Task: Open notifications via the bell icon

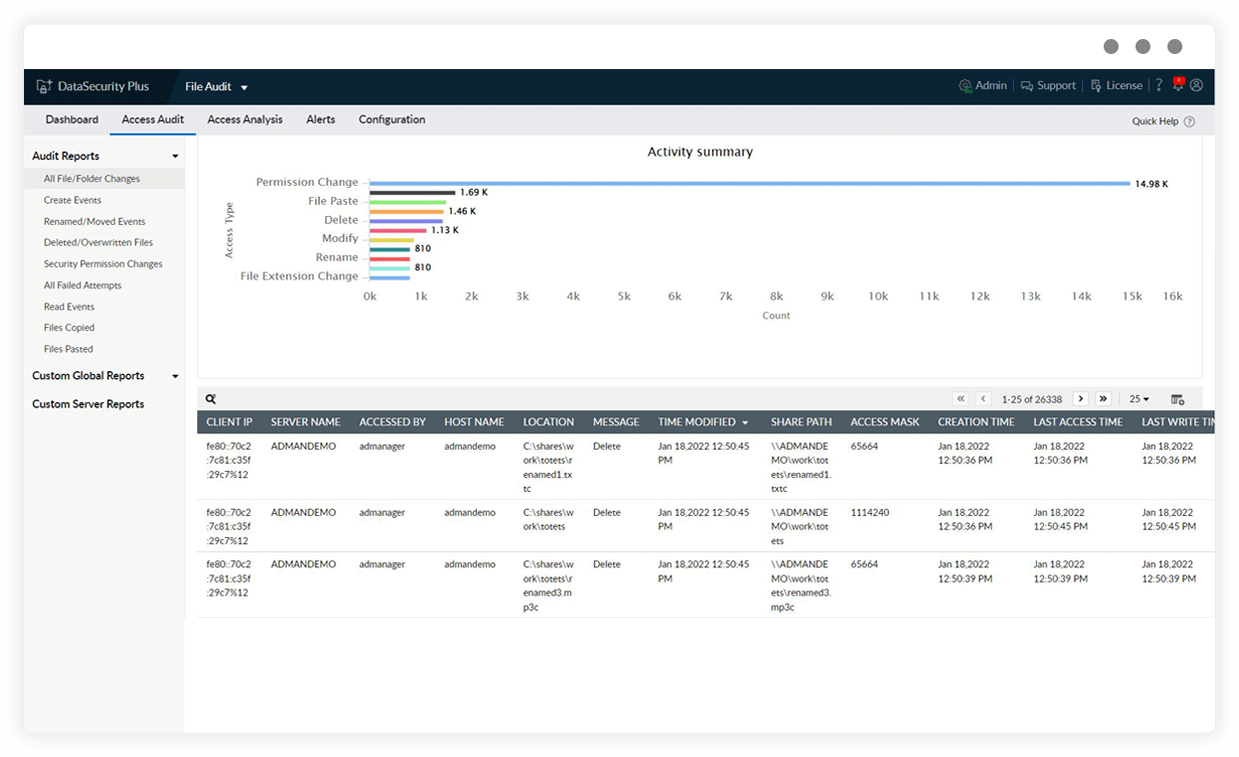Action: pos(1178,86)
